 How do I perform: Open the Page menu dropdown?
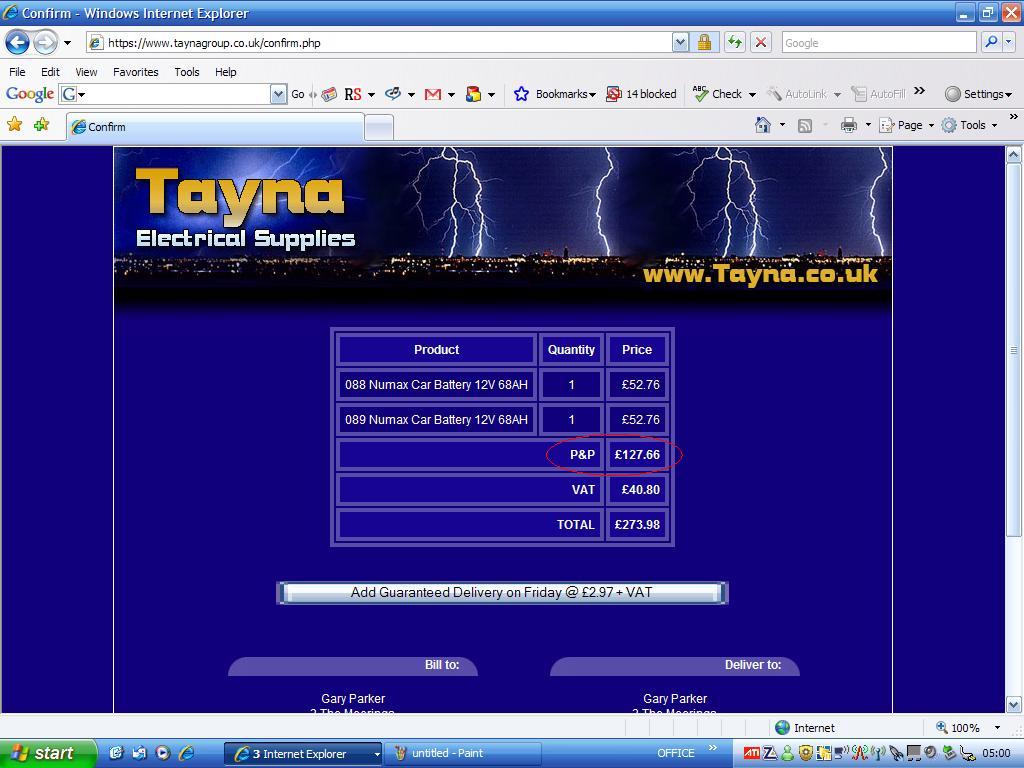click(x=909, y=125)
